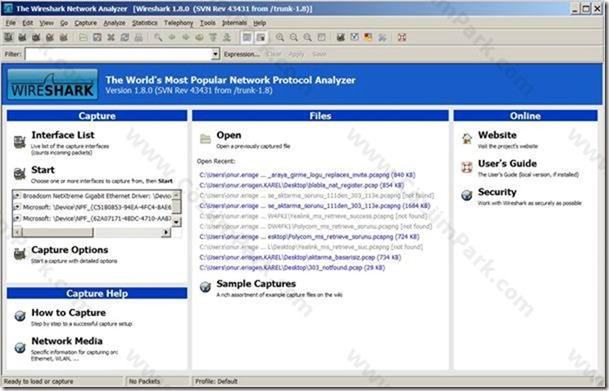Click the Help lifebuoy toolbar icon
The image size is (609, 391).
402,37
